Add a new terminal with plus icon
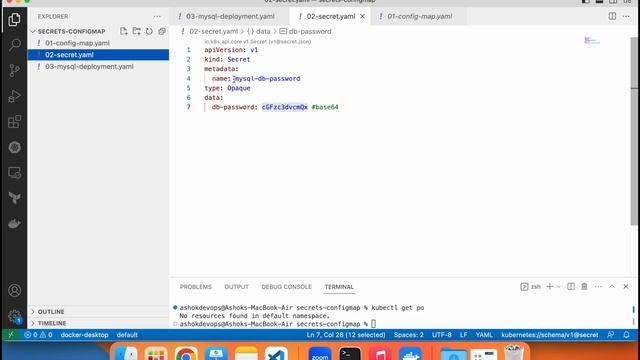640x360 pixels. coord(550,287)
